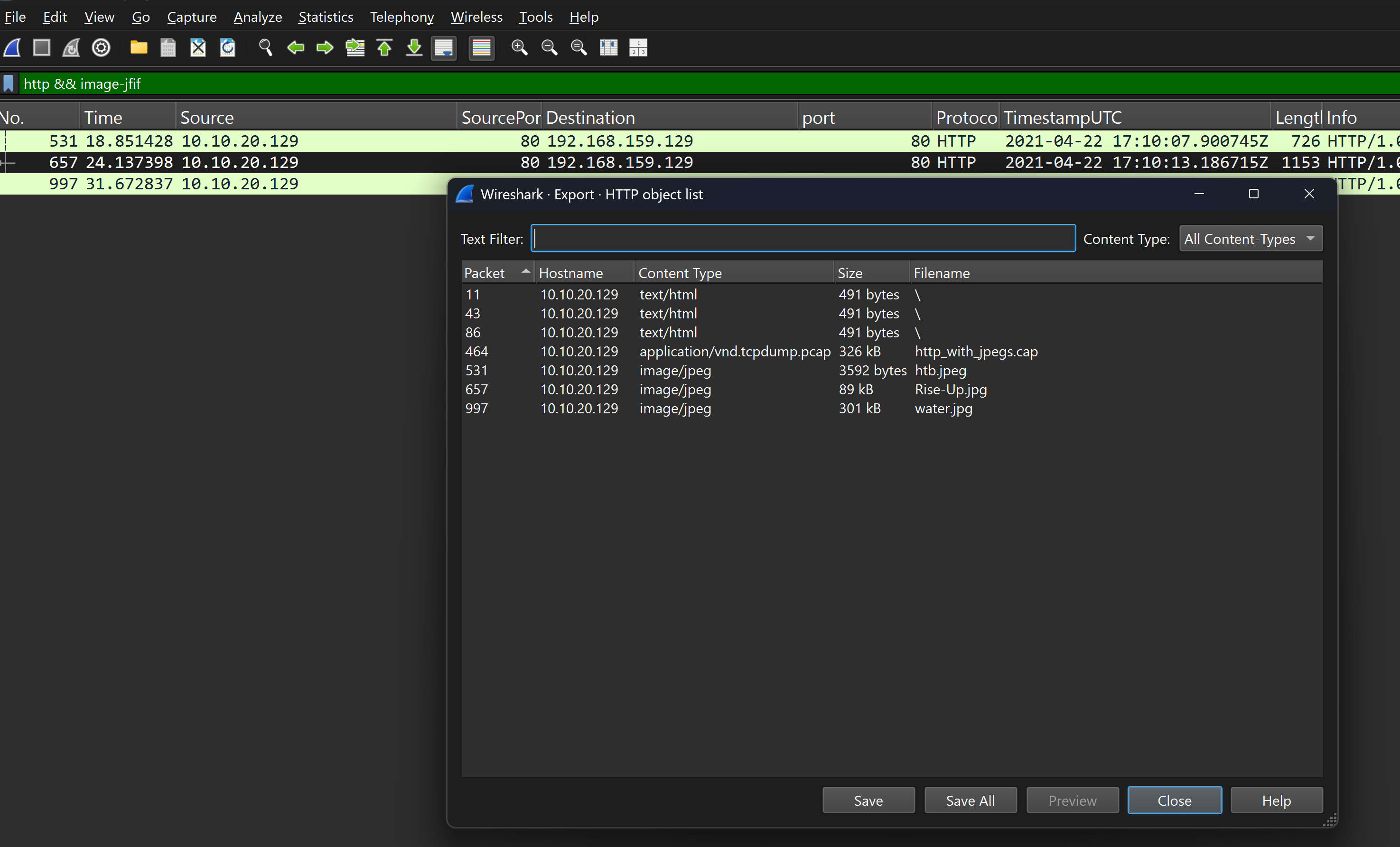Screen dimensions: 1400x847
Task: Zoom out on main window text
Action: coord(550,48)
